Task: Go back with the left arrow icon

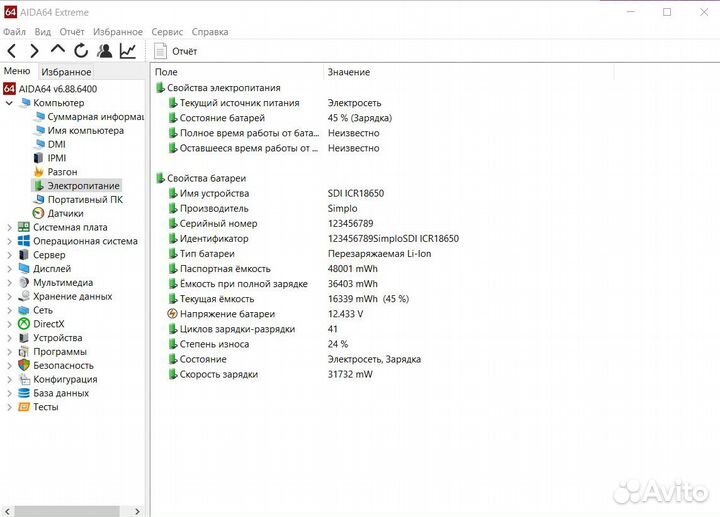Action: point(12,51)
